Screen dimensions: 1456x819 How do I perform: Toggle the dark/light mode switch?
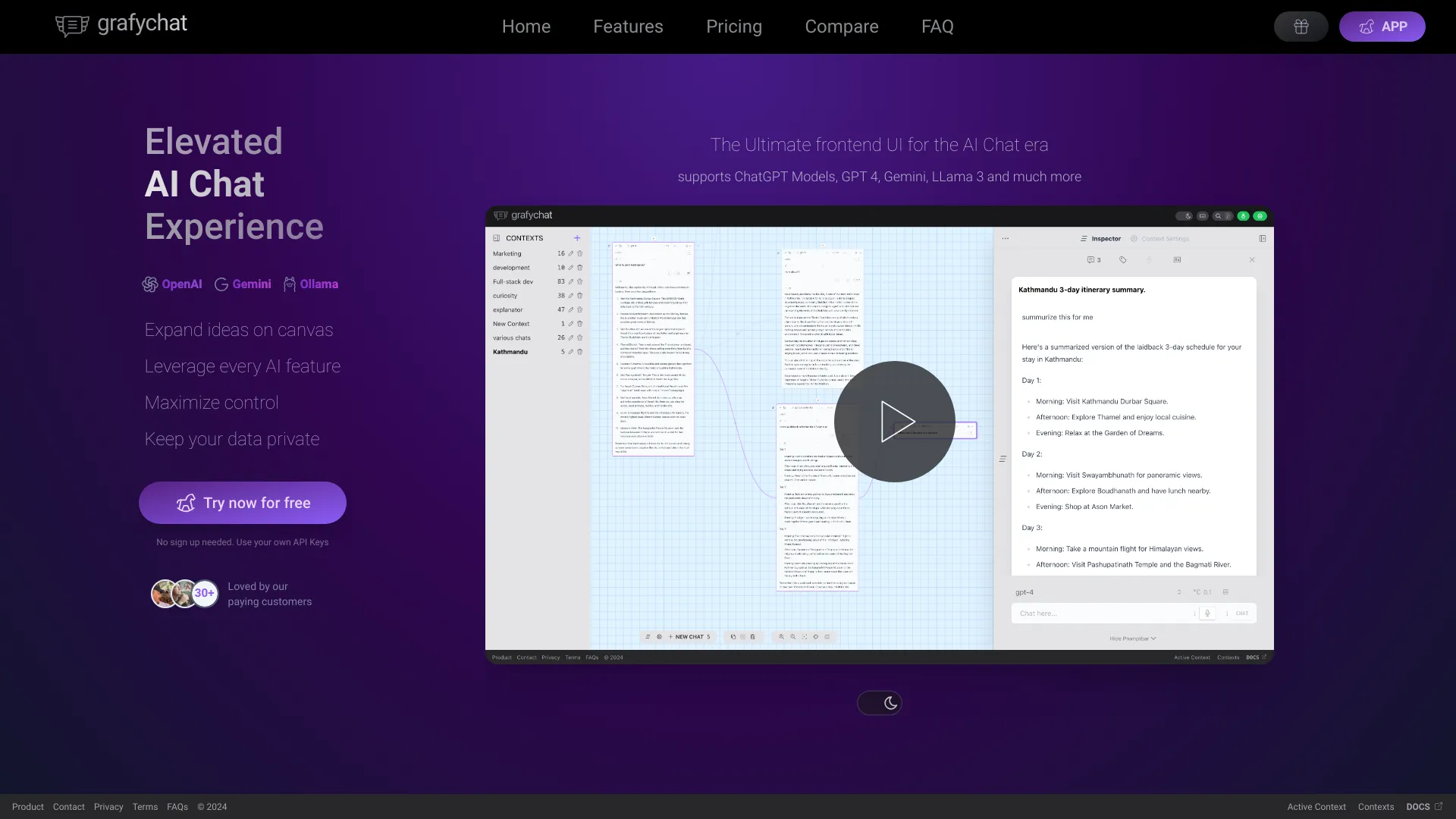point(879,701)
